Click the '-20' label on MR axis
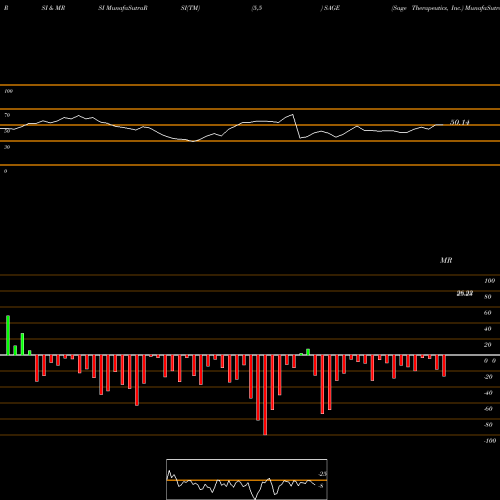 (x=488, y=377)
